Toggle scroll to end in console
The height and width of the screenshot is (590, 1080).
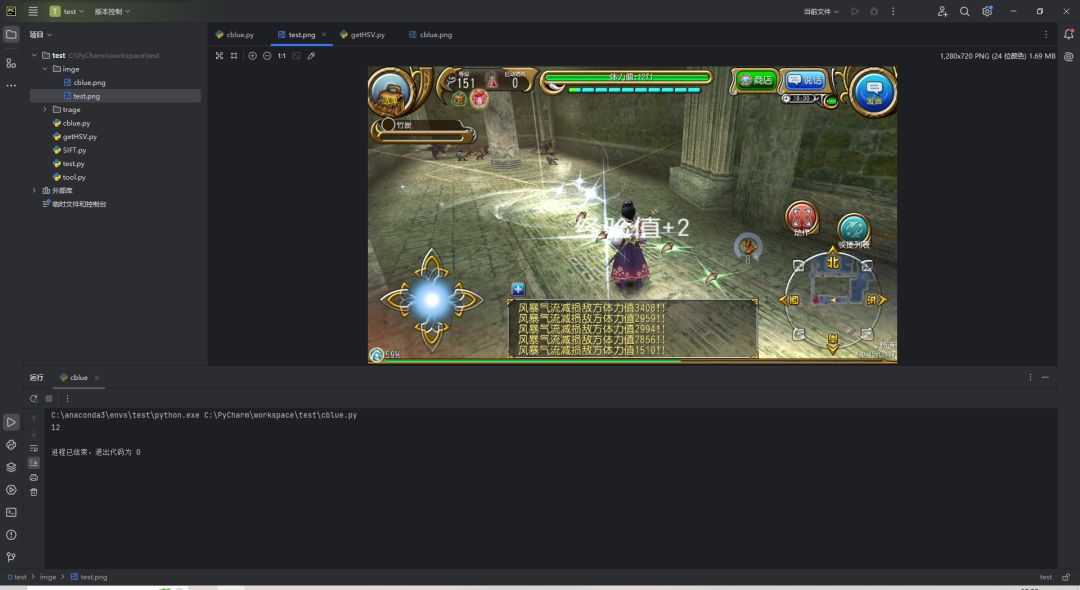point(34,463)
